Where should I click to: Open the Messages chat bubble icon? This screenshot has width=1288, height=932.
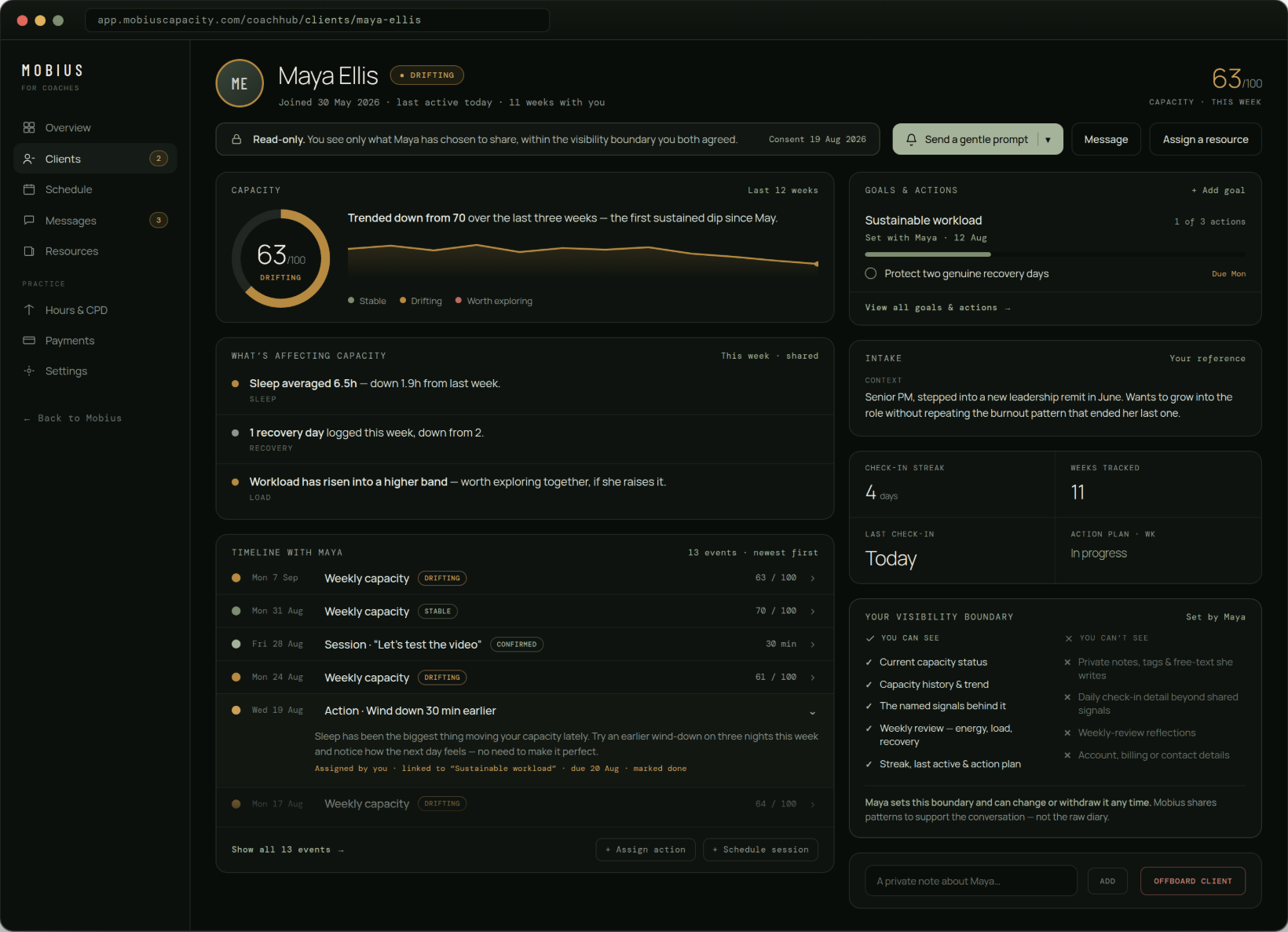pyautogui.click(x=29, y=221)
